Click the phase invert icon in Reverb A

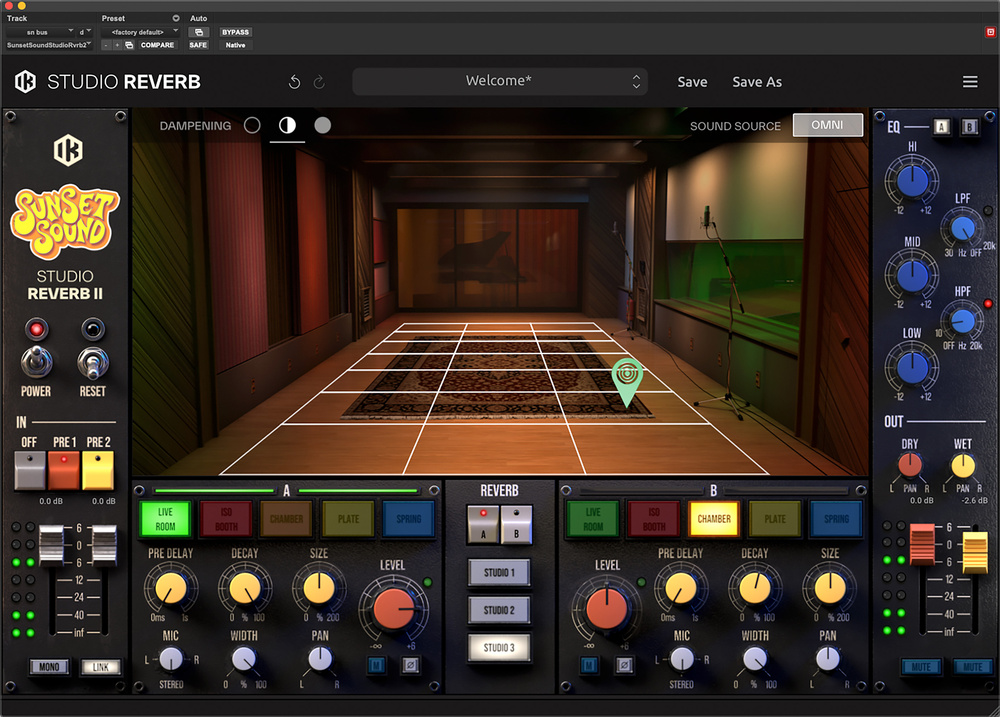(x=411, y=665)
